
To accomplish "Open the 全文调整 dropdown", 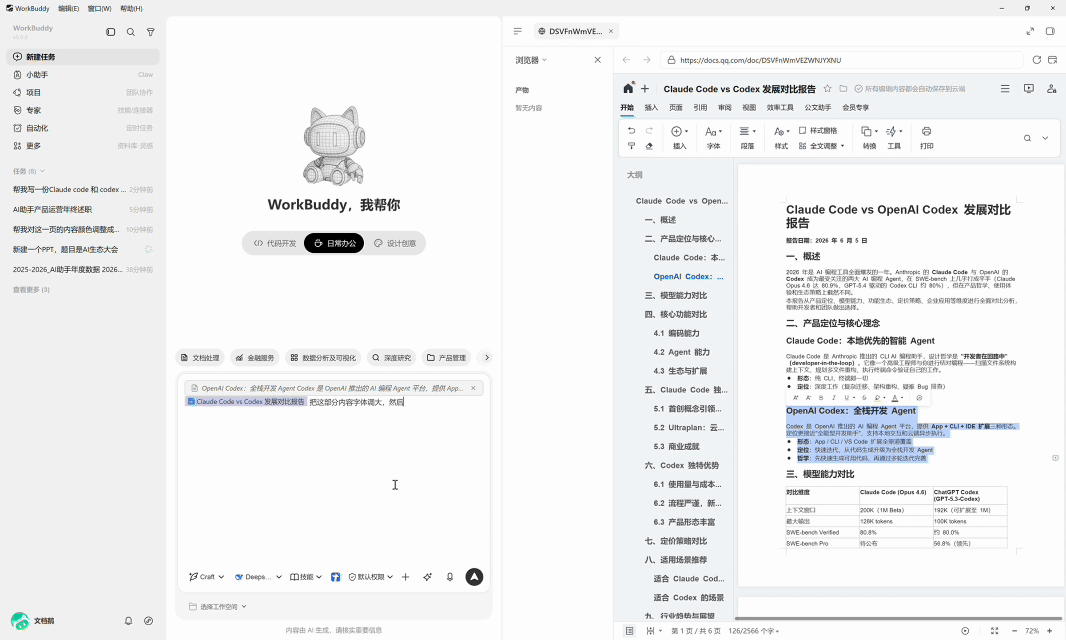I will 822,146.
